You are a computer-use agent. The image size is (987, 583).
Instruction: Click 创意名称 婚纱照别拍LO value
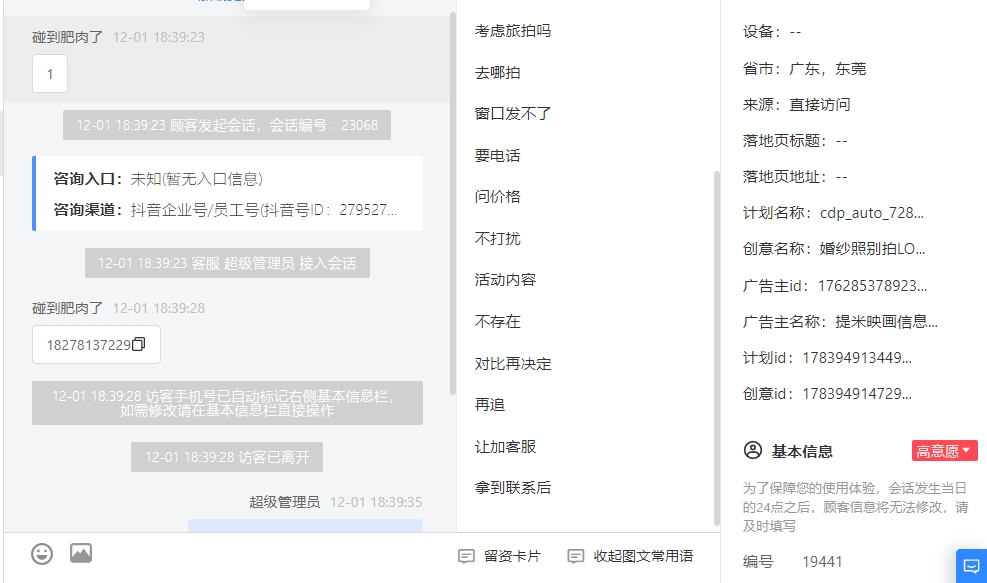pyautogui.click(x=872, y=249)
